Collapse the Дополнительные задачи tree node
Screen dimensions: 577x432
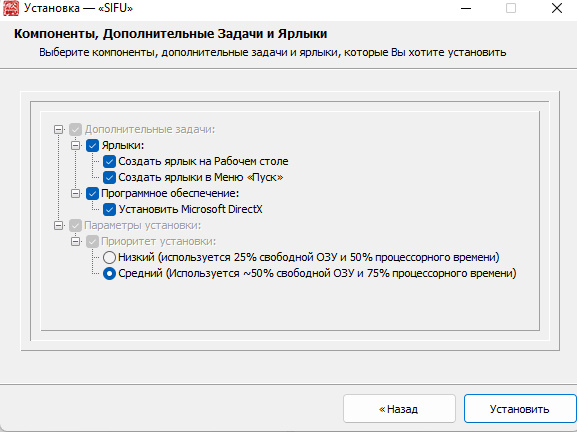point(59,130)
